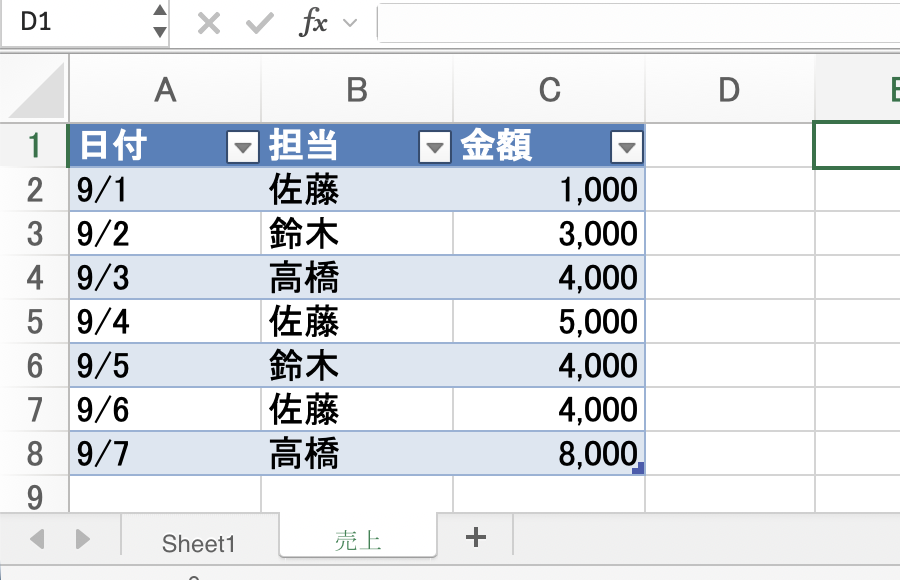Select the amount cell 5,000
The height and width of the screenshot is (580, 900).
click(x=549, y=322)
